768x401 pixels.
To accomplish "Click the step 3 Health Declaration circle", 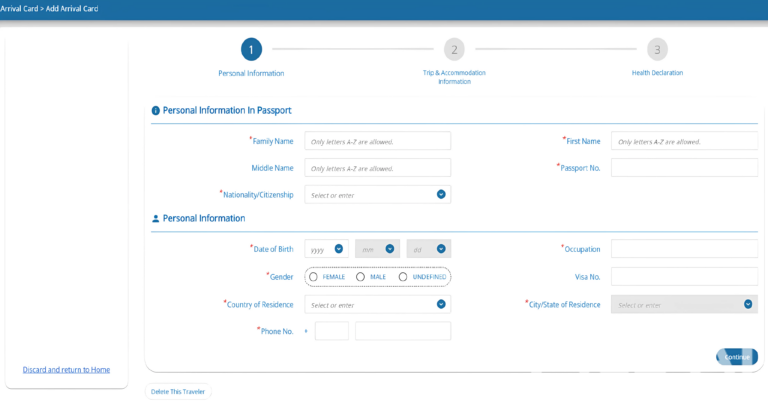I will [x=656, y=49].
